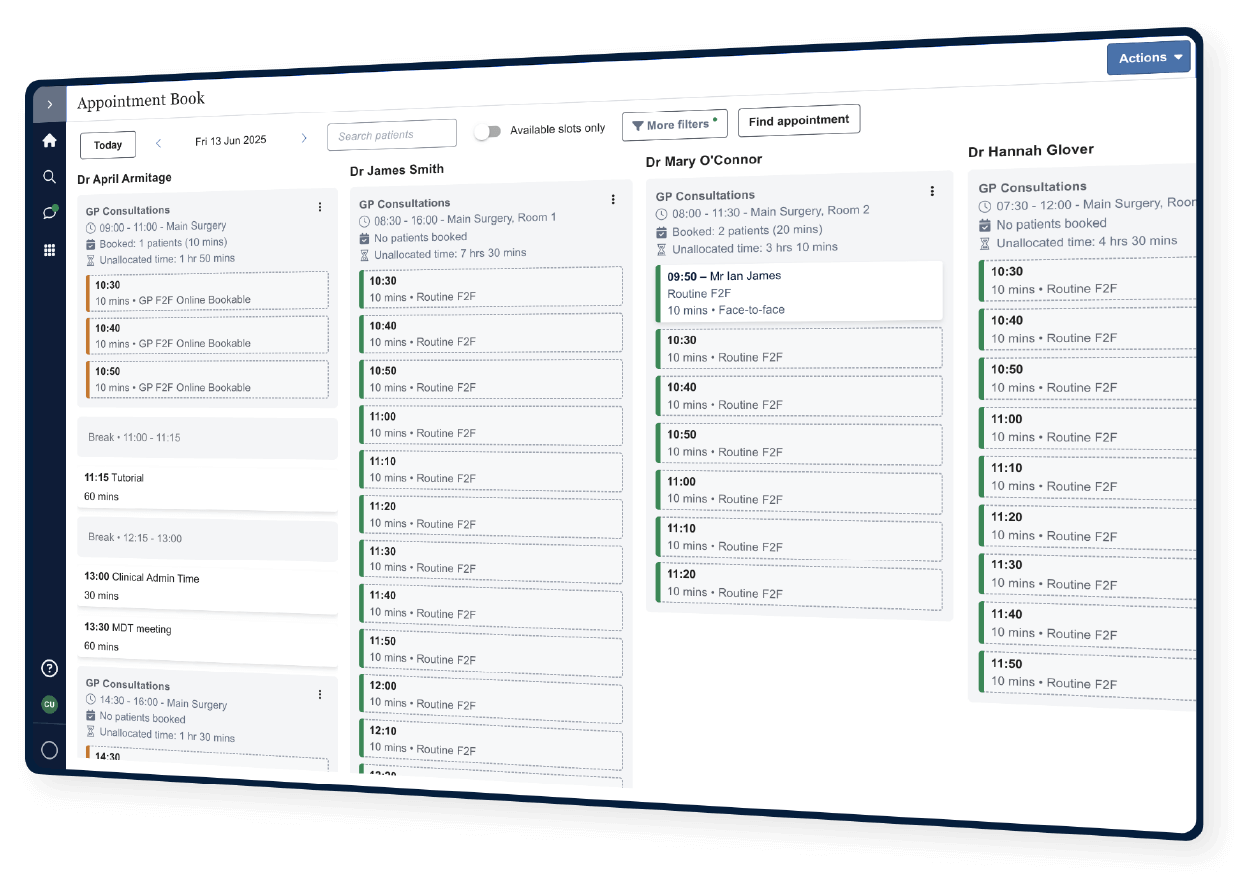The image size is (1255, 895).
Task: Click the Break 12:15 - 13:00 row
Action: click(x=207, y=538)
